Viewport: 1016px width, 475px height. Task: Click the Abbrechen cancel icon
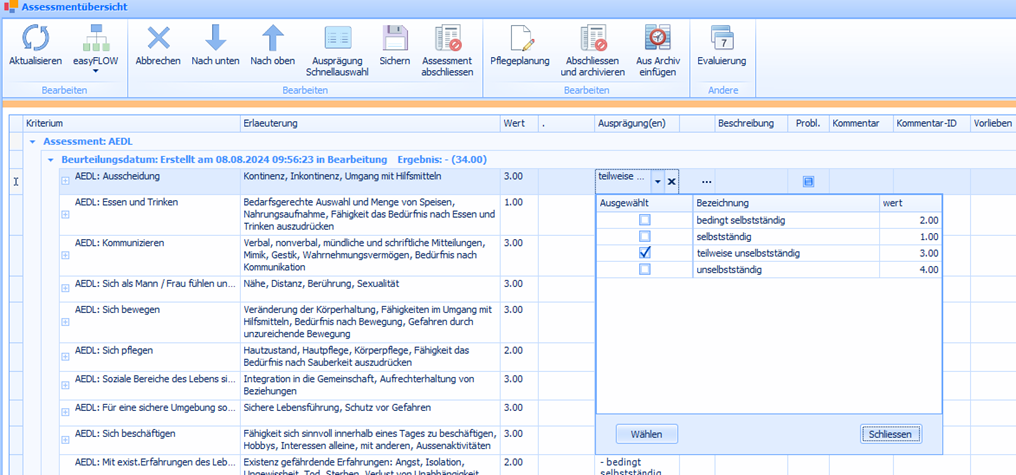pyautogui.click(x=158, y=40)
